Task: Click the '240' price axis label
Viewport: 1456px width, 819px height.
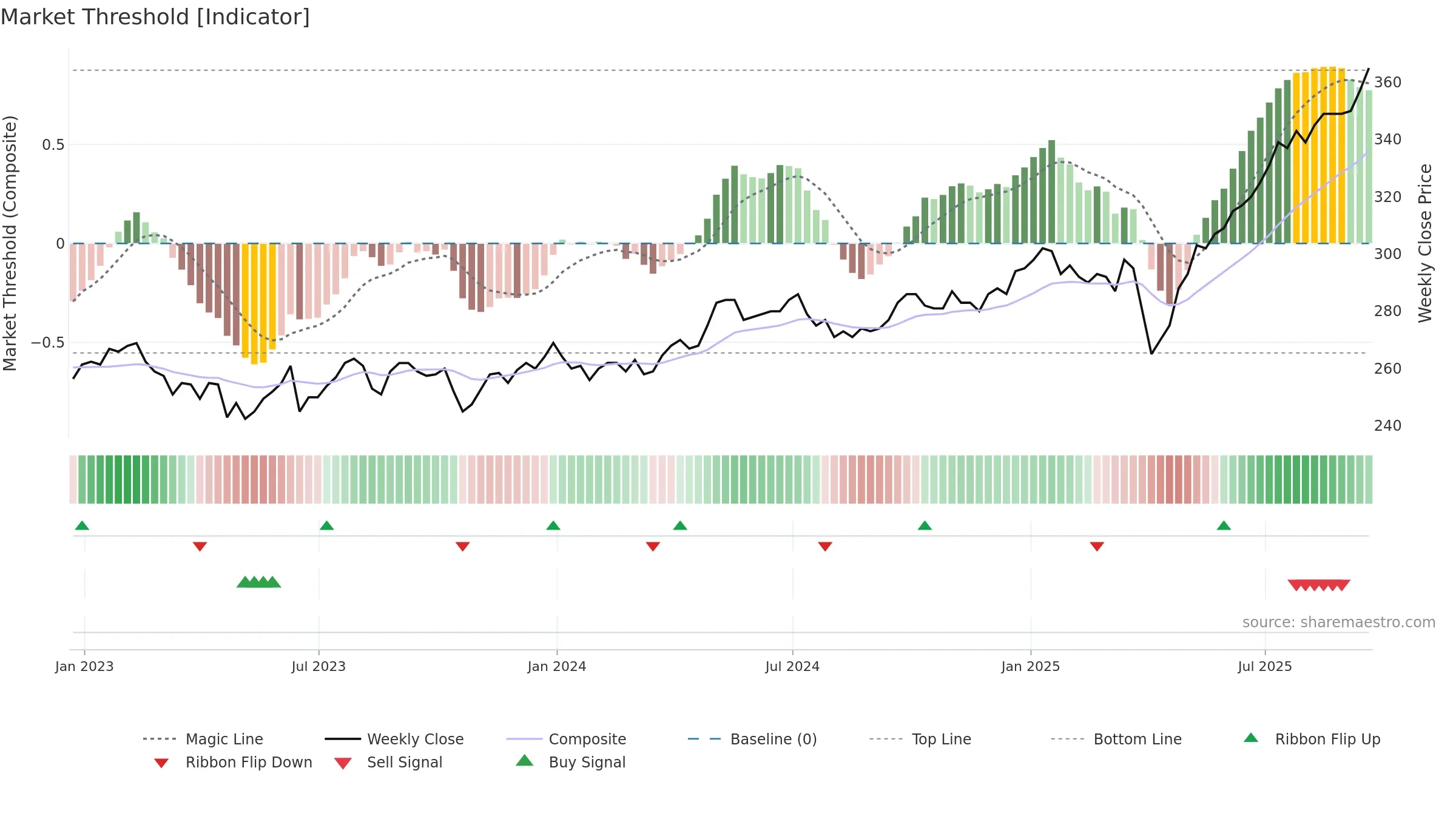Action: point(1387,425)
